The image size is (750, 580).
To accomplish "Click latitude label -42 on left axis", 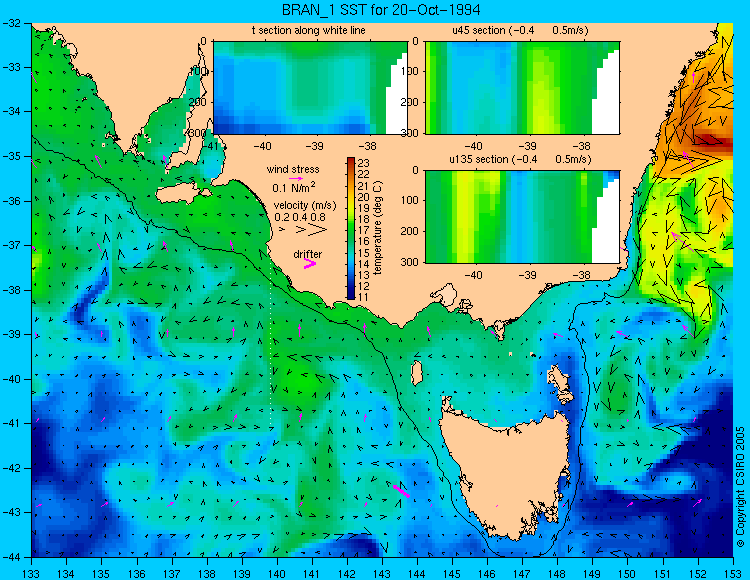I will (x=11, y=468).
